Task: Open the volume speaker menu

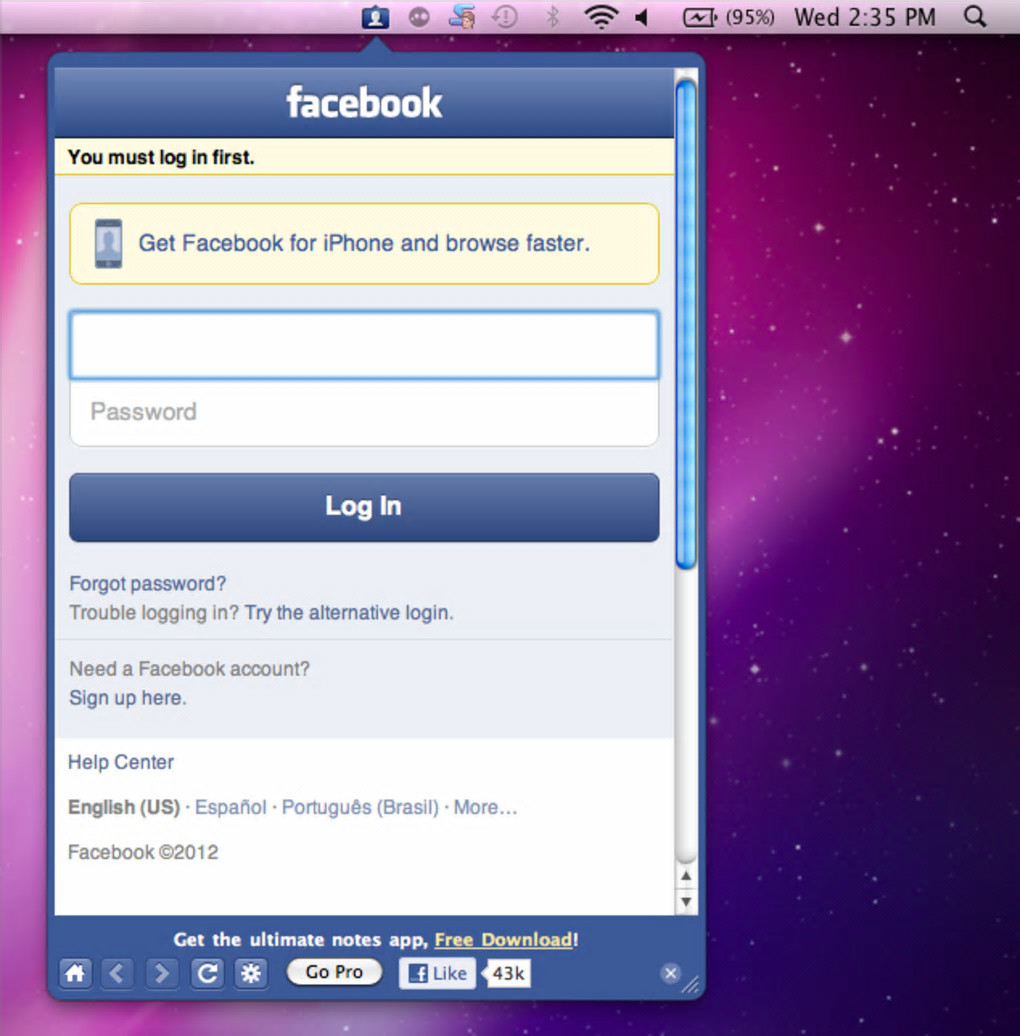Action: tap(641, 17)
